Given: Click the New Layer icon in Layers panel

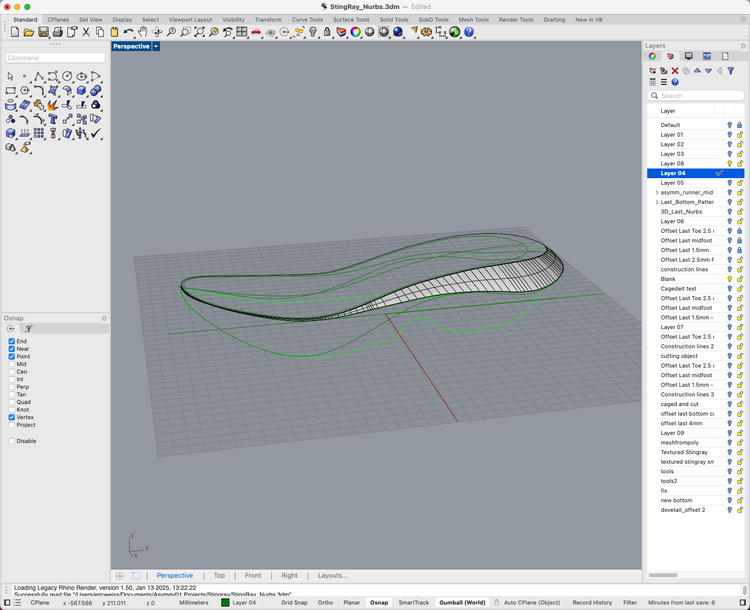Looking at the screenshot, I should 652,71.
